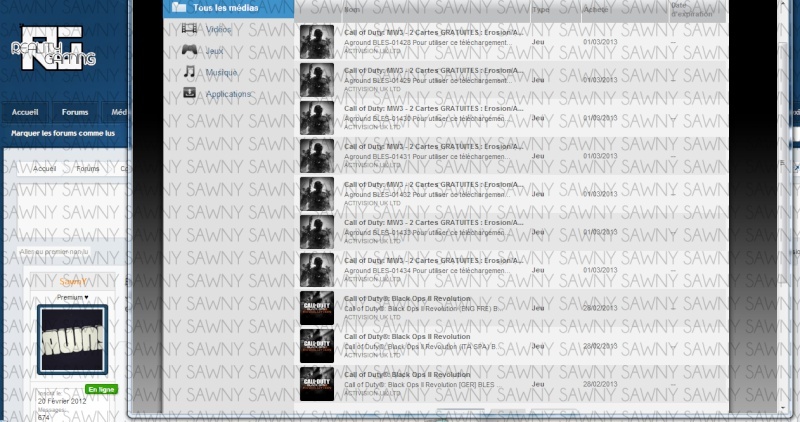Click Marquer les forums comme lus link
The image size is (800, 422).
point(63,133)
